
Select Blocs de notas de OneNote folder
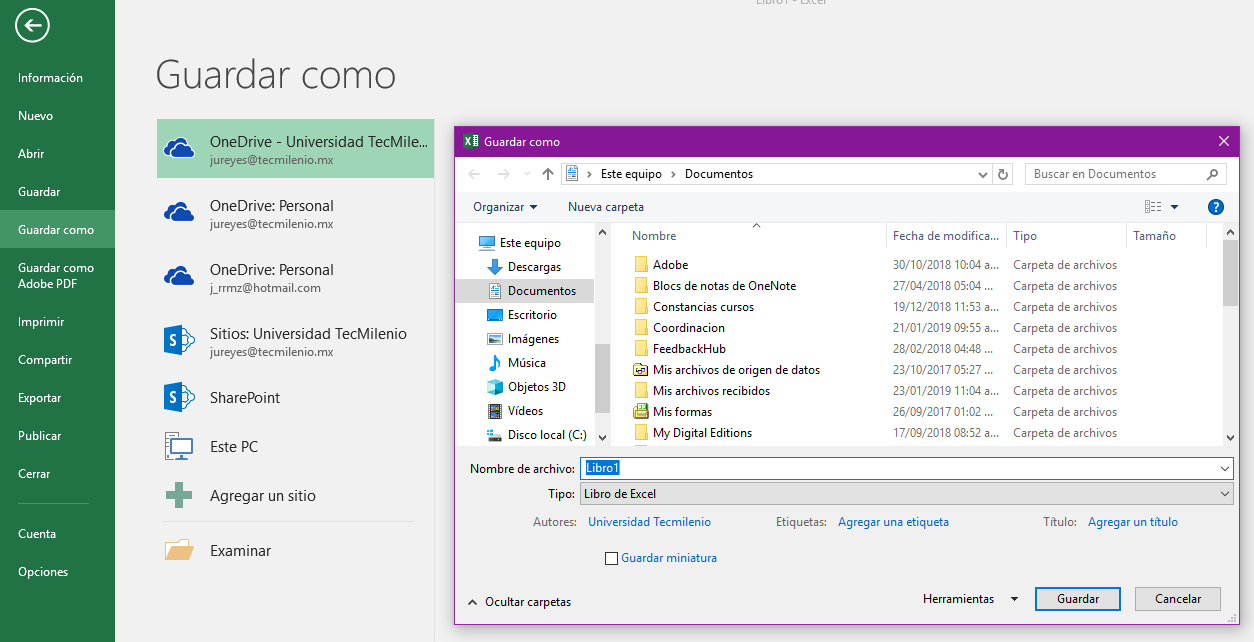[724, 286]
